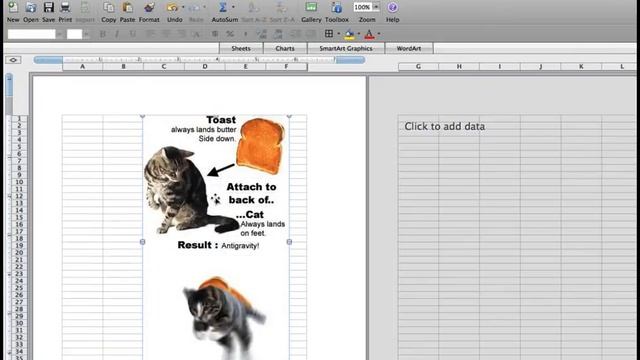
Task: Open the font size dropdown arrow
Action: [x=86, y=34]
